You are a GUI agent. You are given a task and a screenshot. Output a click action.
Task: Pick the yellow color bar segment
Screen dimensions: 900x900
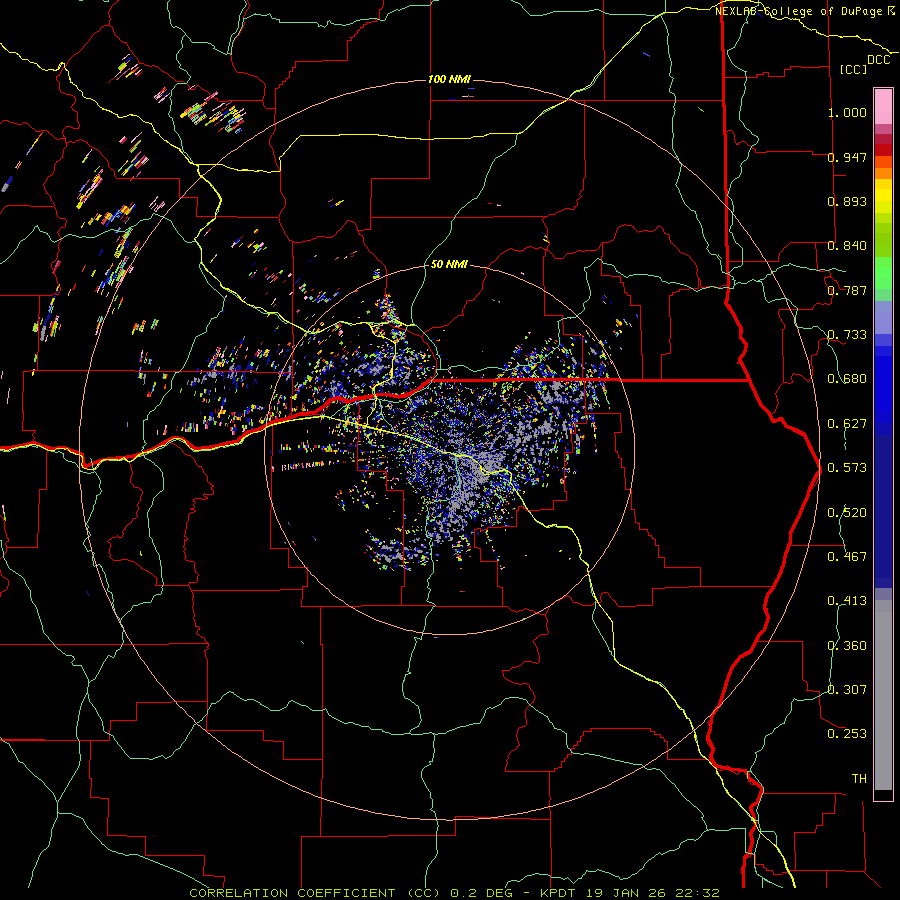click(883, 196)
